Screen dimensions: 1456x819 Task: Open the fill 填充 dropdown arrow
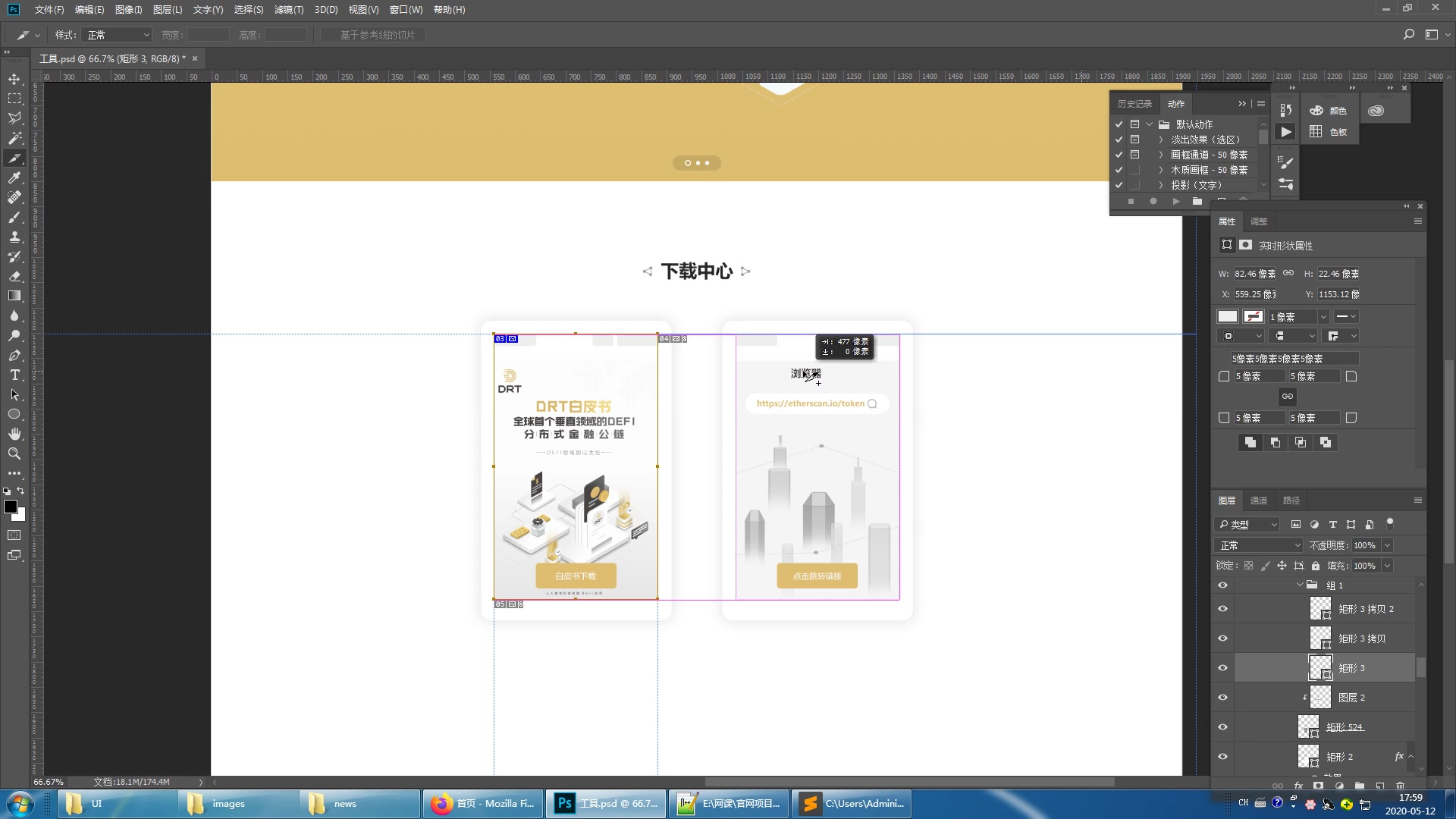click(1387, 566)
